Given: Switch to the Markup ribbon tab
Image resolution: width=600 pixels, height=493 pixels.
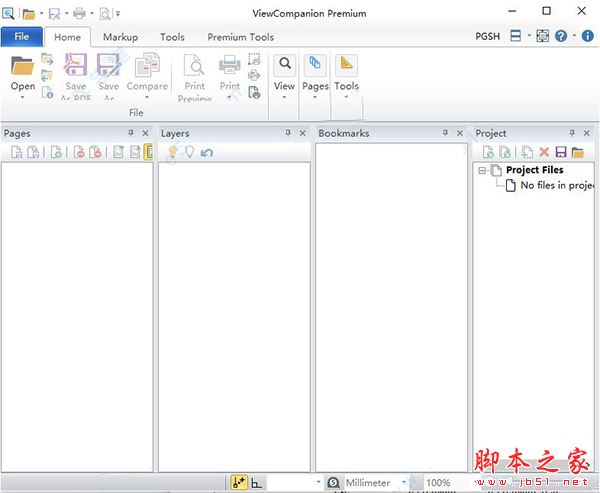Looking at the screenshot, I should [x=121, y=37].
